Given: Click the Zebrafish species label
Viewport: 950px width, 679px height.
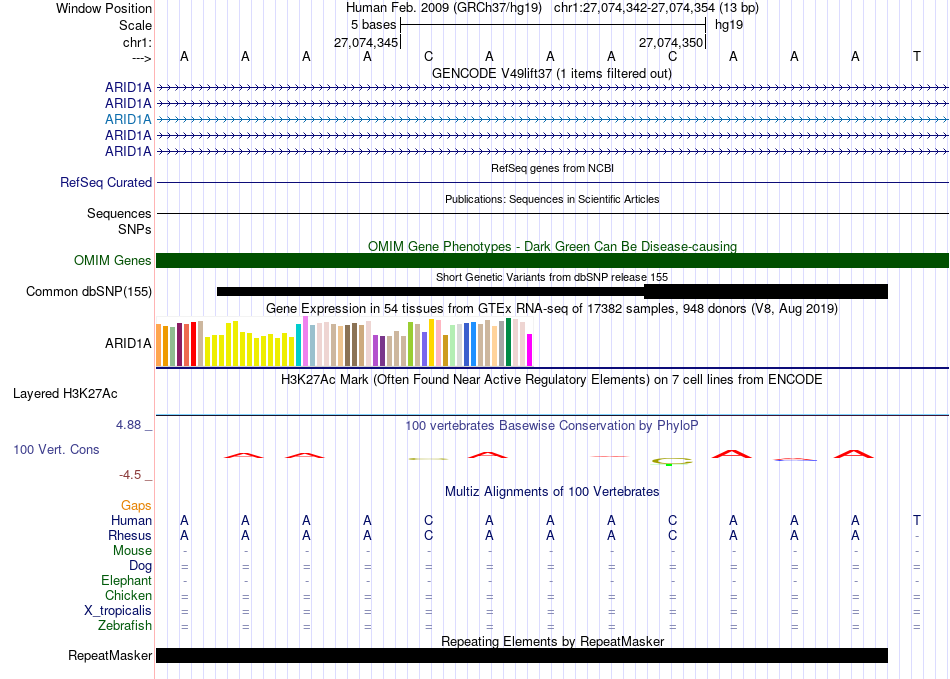Looking at the screenshot, I should [x=124, y=626].
